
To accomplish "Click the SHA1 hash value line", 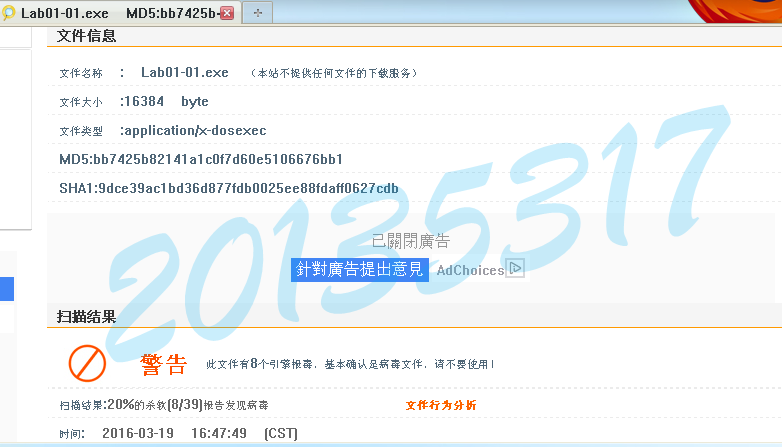I will pos(229,188).
